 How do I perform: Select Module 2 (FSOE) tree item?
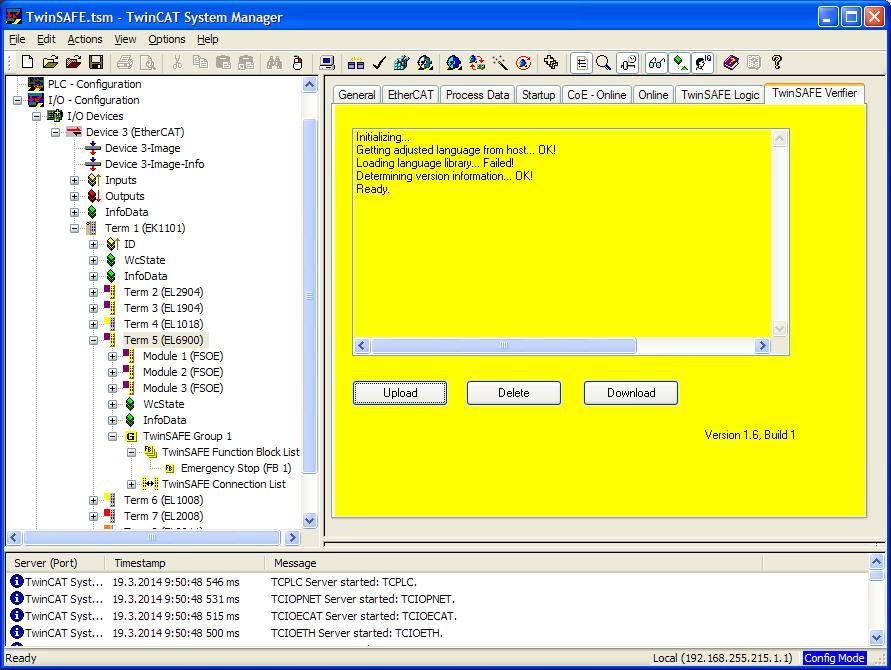(183, 372)
